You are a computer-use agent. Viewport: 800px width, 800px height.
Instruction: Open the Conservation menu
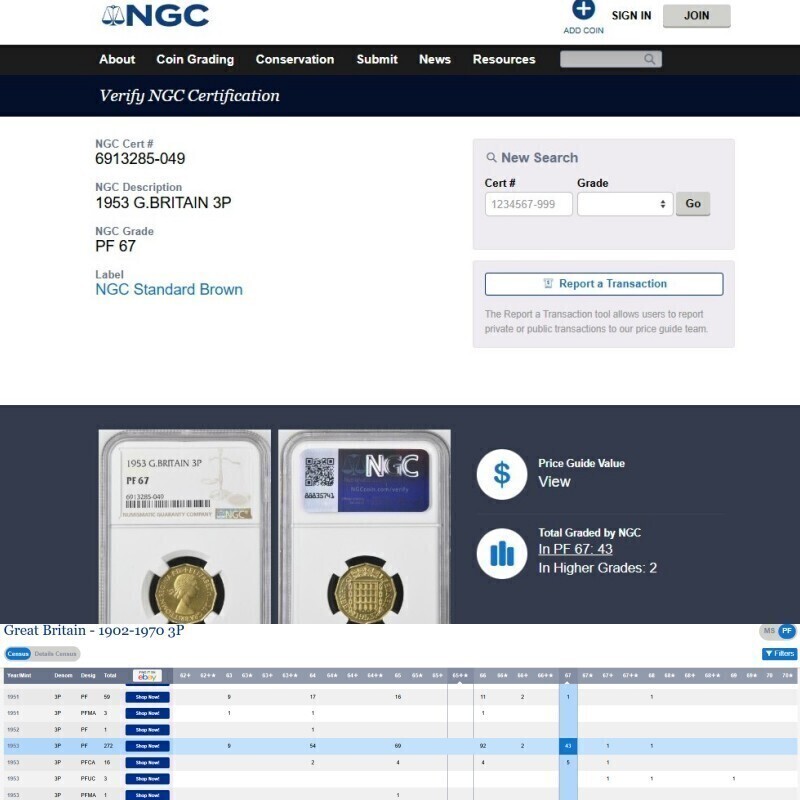(295, 59)
